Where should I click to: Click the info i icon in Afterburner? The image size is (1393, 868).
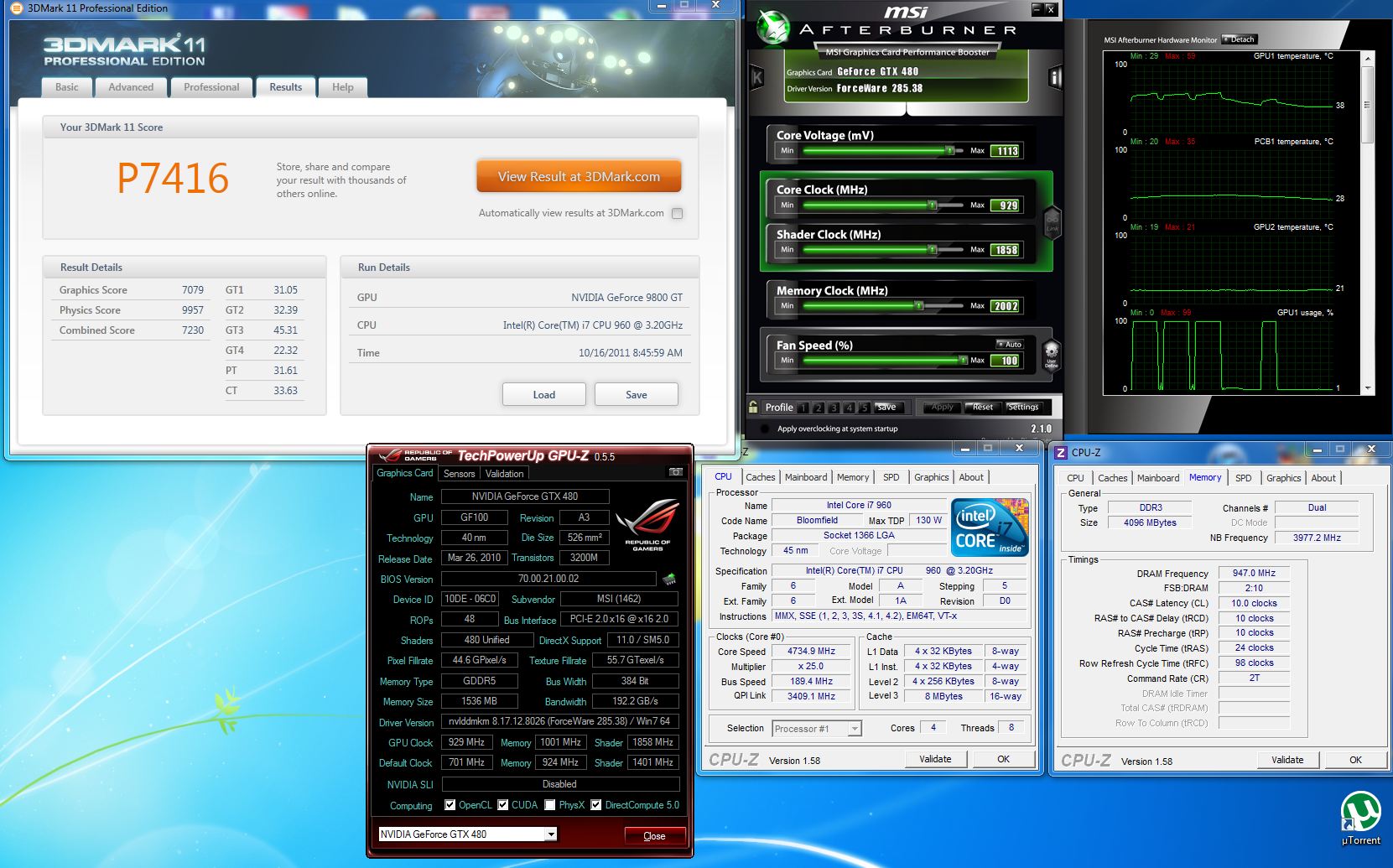pyautogui.click(x=1056, y=78)
